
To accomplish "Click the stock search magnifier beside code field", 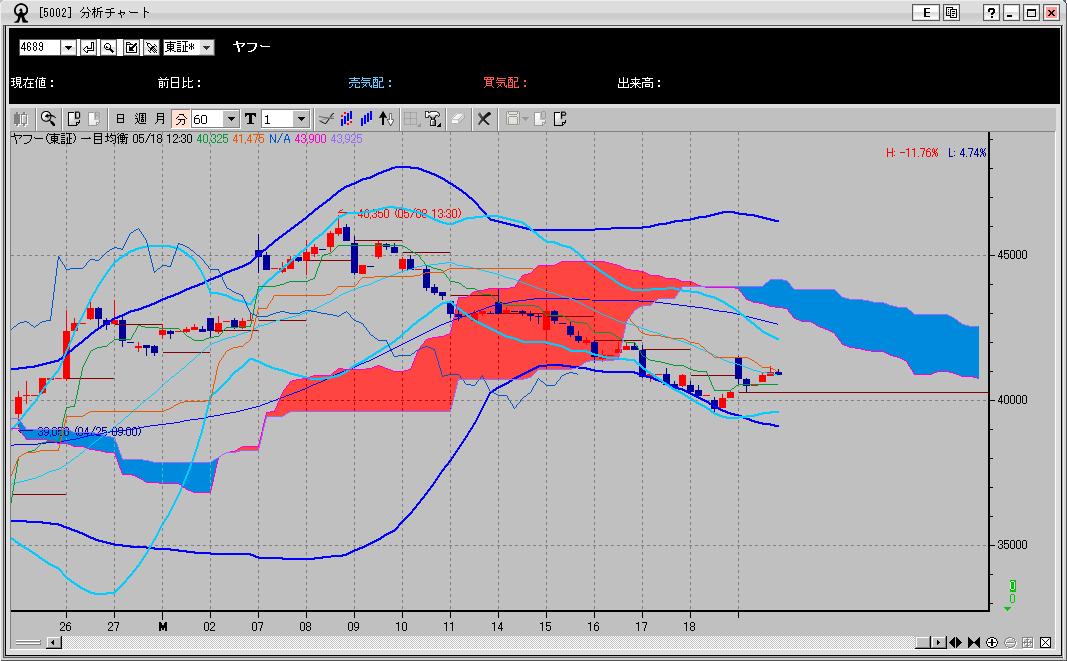I will 108,48.
